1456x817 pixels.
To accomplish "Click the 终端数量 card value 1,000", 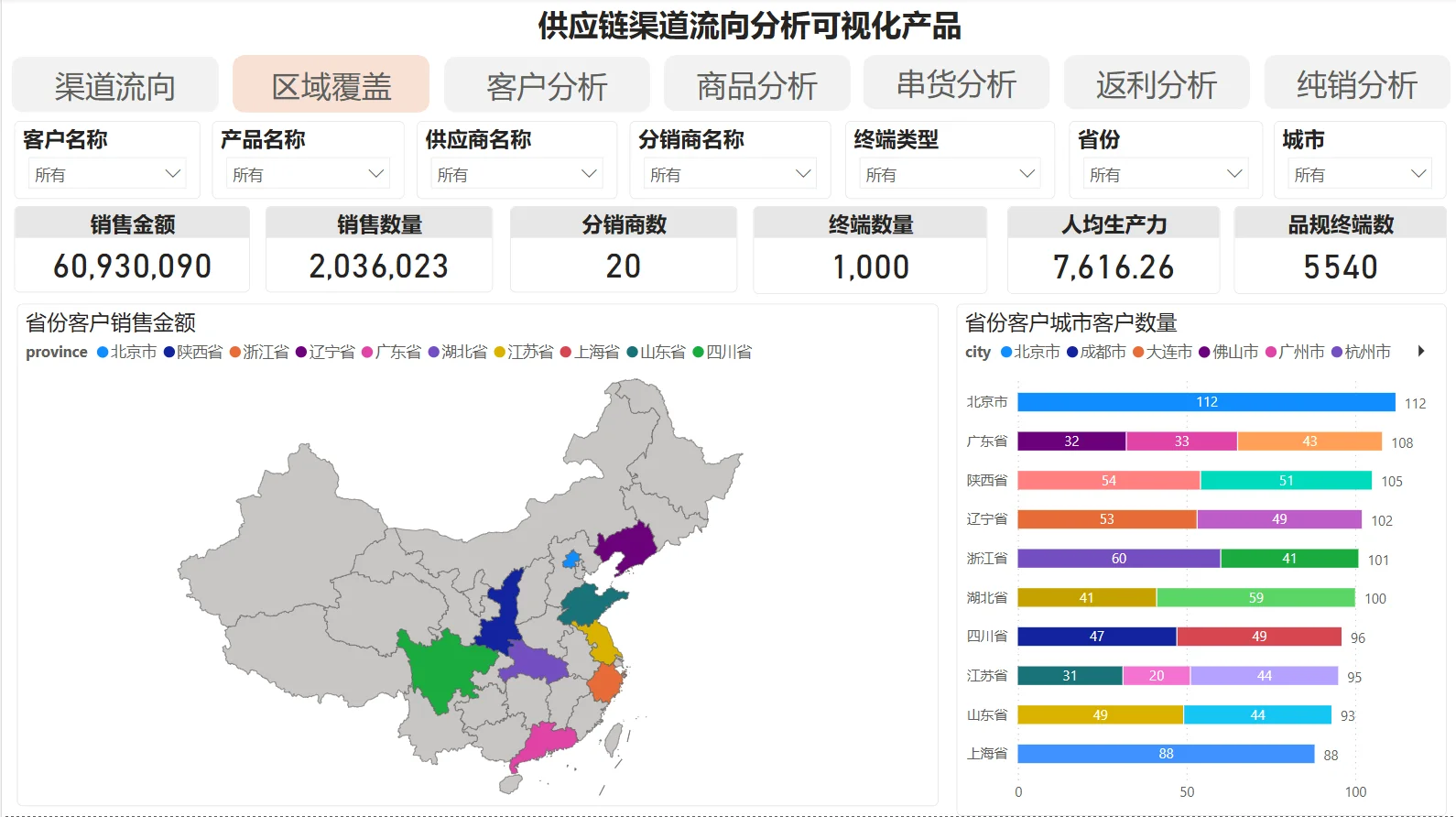I will coord(871,267).
